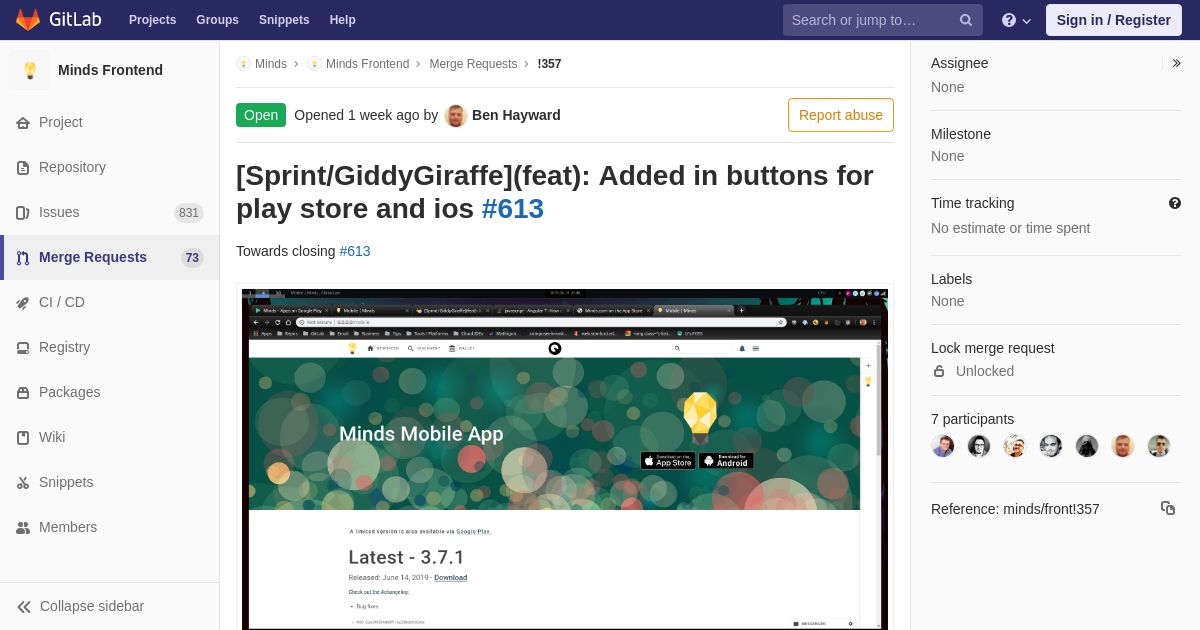
Task: Click the Report abuse button
Action: [840, 115]
